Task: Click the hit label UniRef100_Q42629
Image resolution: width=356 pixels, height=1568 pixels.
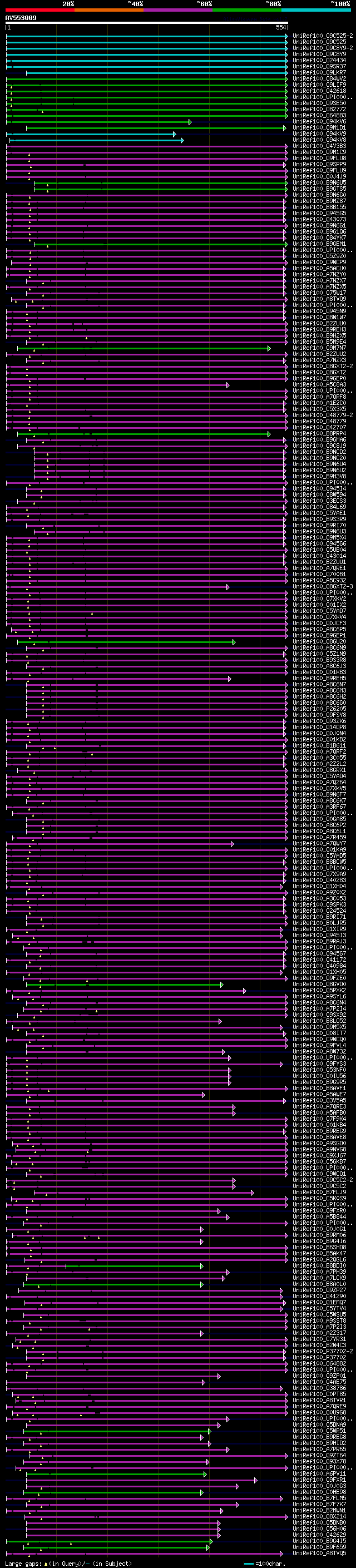Action: click(319, 1535)
